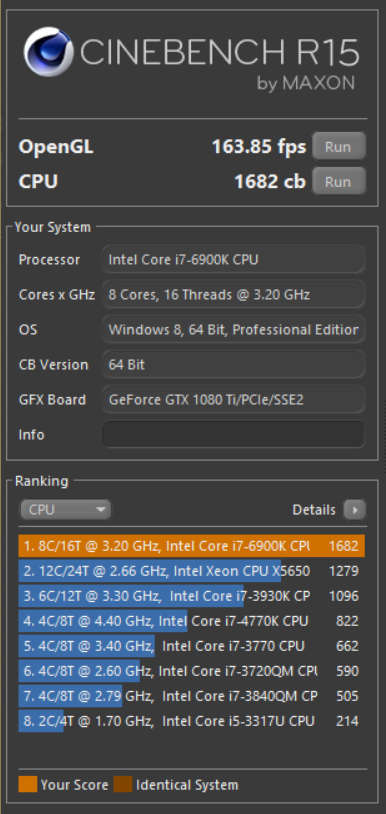
Task: Select the Processor field Intel Core i7-6900K
Action: click(x=233, y=259)
